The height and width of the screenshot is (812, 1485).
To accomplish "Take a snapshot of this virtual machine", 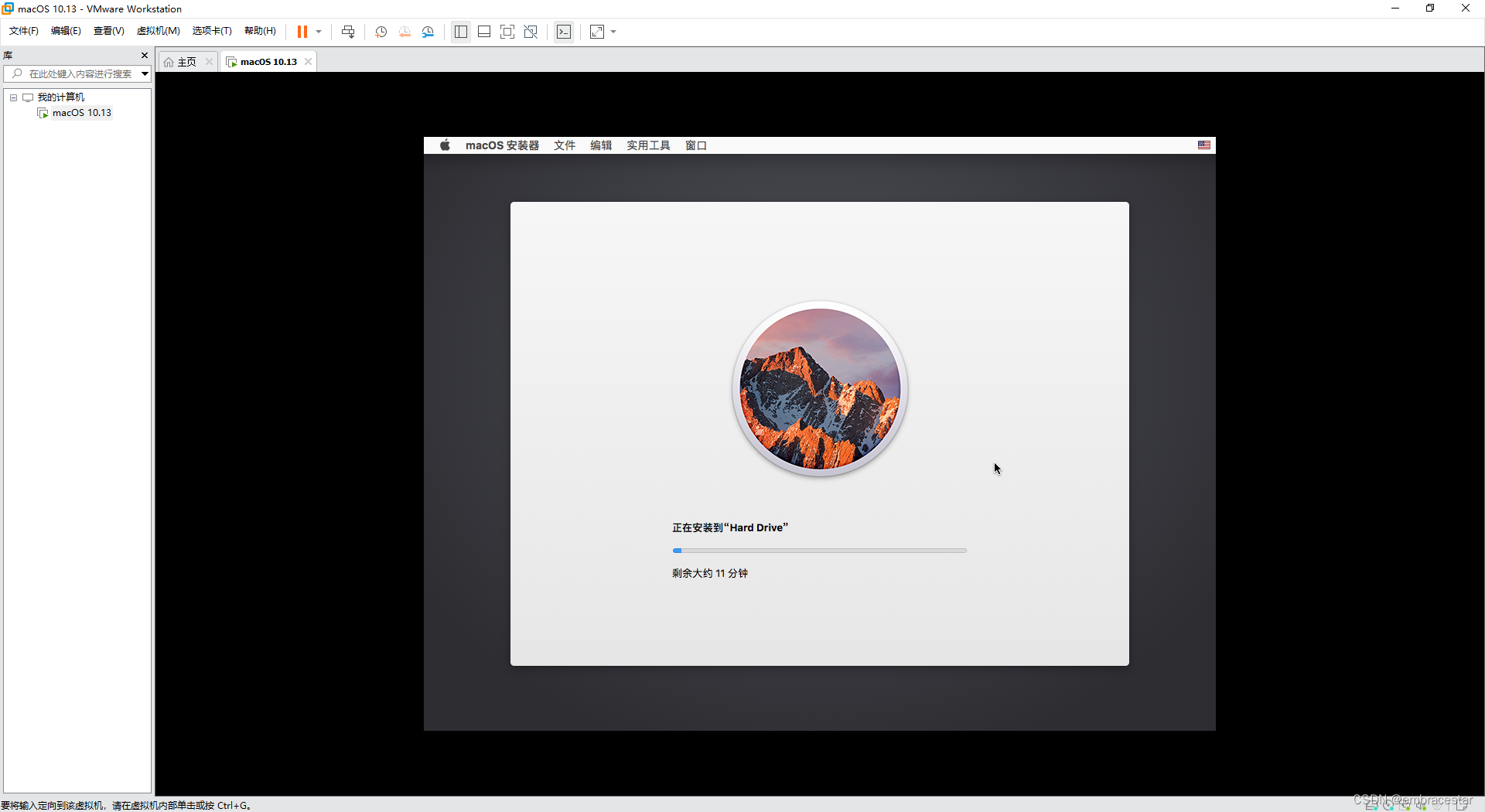I will tap(381, 32).
